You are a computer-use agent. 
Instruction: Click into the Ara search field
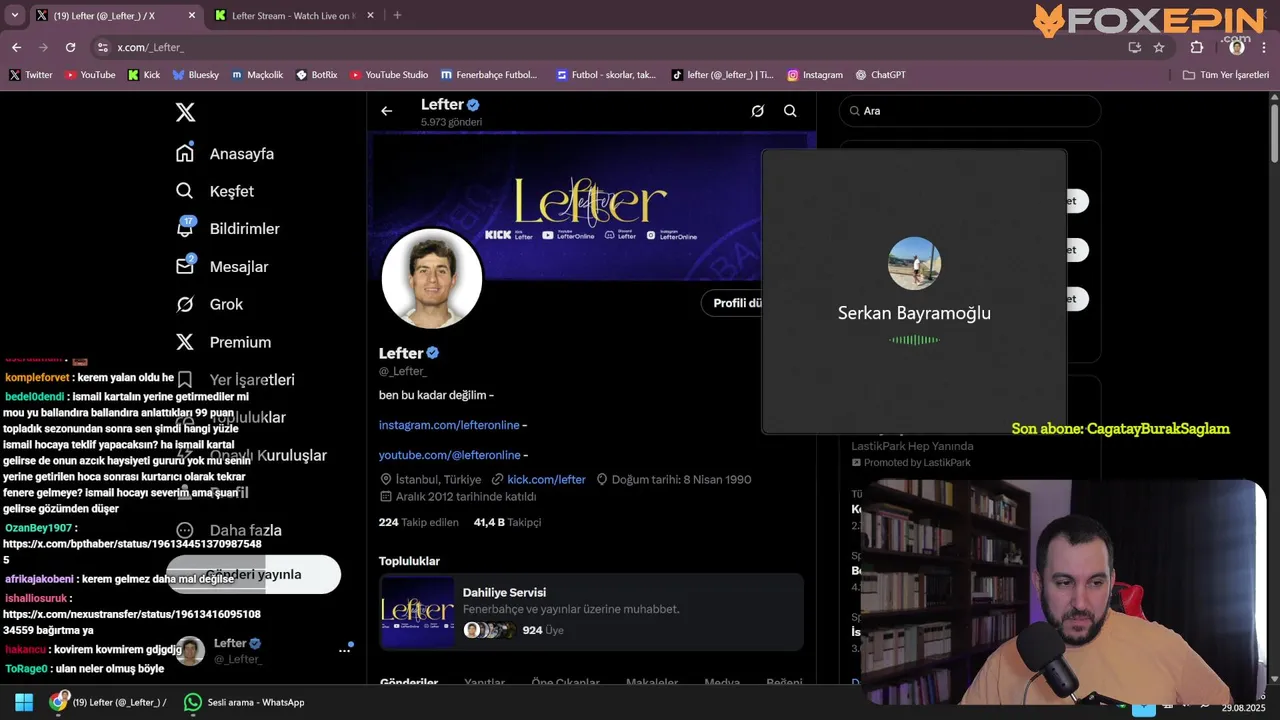click(x=969, y=111)
